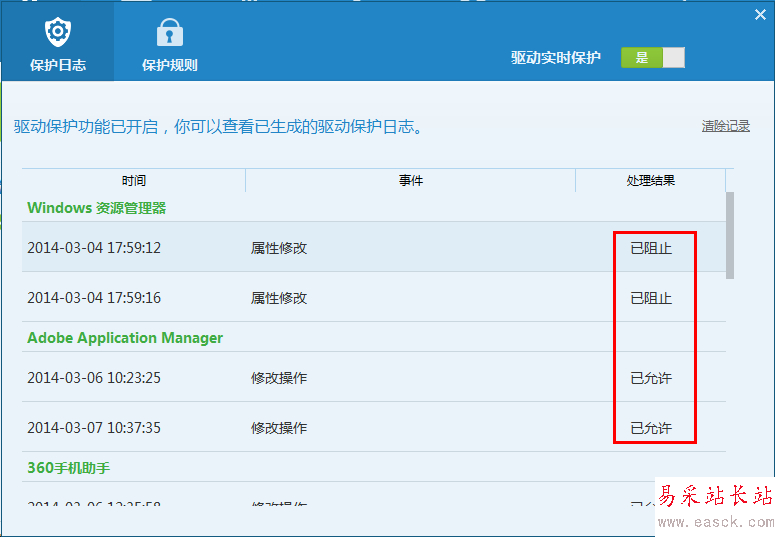
Task: Close the driver protection window
Action: point(760,15)
